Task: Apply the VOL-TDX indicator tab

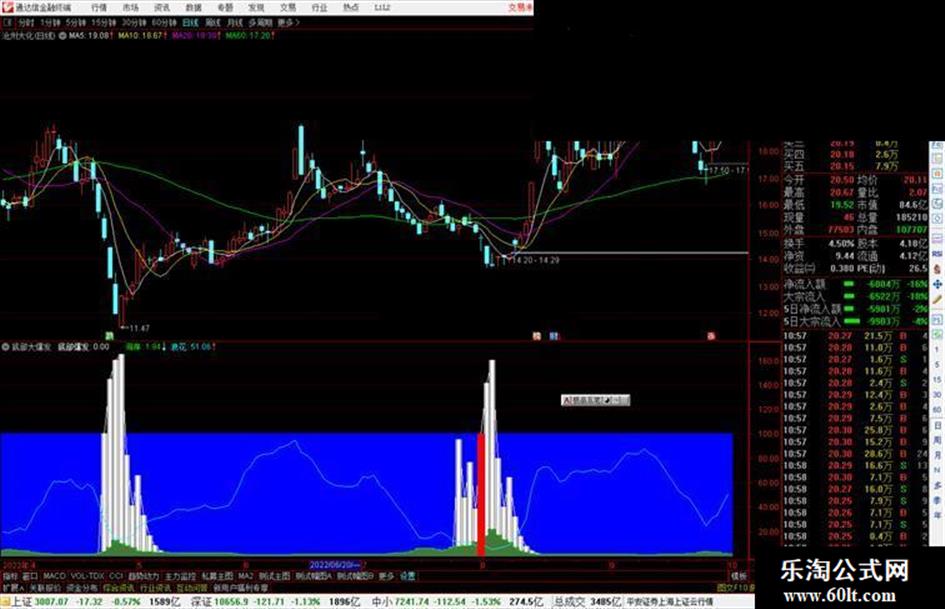Action: [x=88, y=576]
